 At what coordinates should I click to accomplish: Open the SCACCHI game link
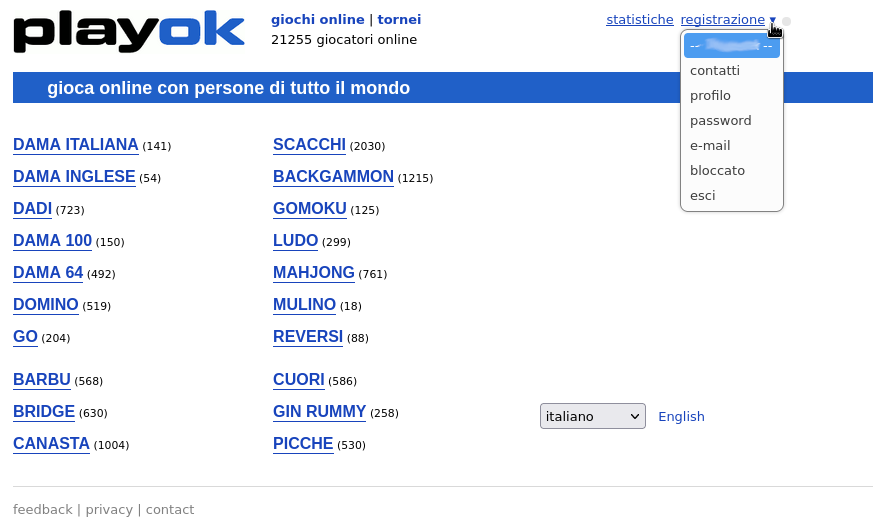point(309,145)
